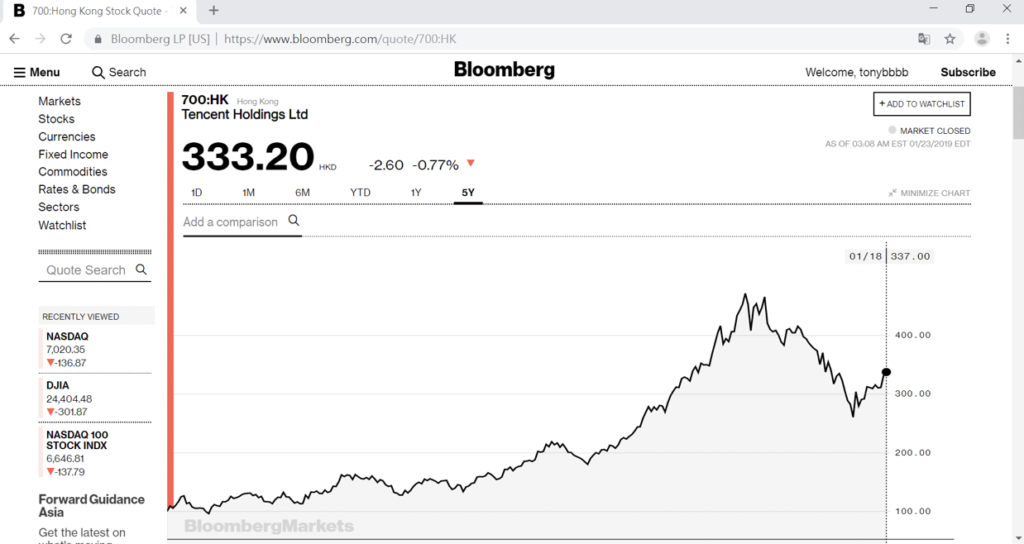
Task: Open a new tab with the plus icon
Action: point(214,10)
